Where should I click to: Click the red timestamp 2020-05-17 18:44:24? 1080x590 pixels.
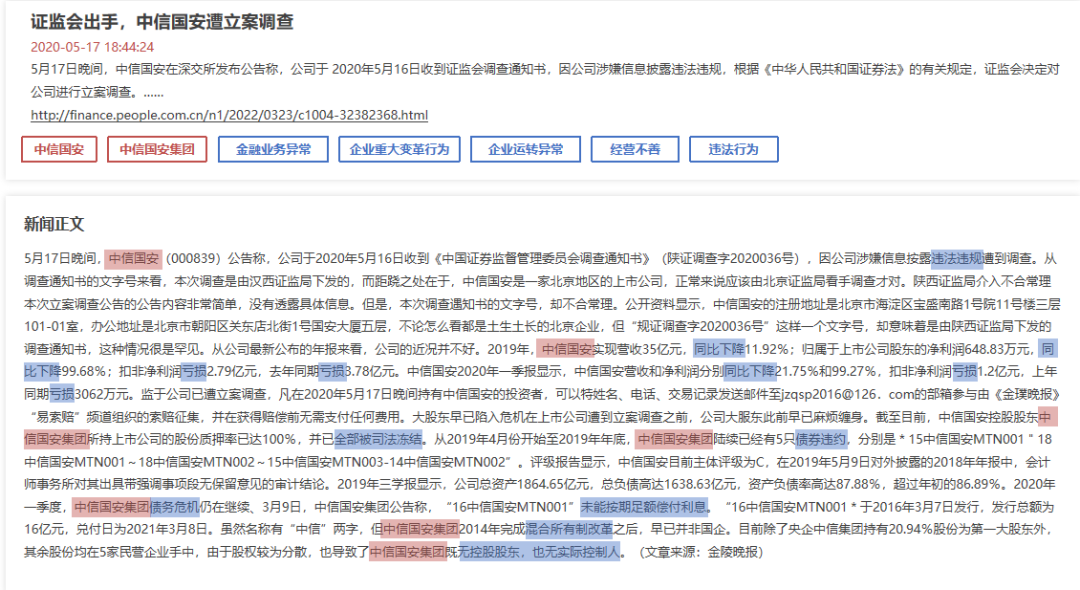(x=92, y=46)
